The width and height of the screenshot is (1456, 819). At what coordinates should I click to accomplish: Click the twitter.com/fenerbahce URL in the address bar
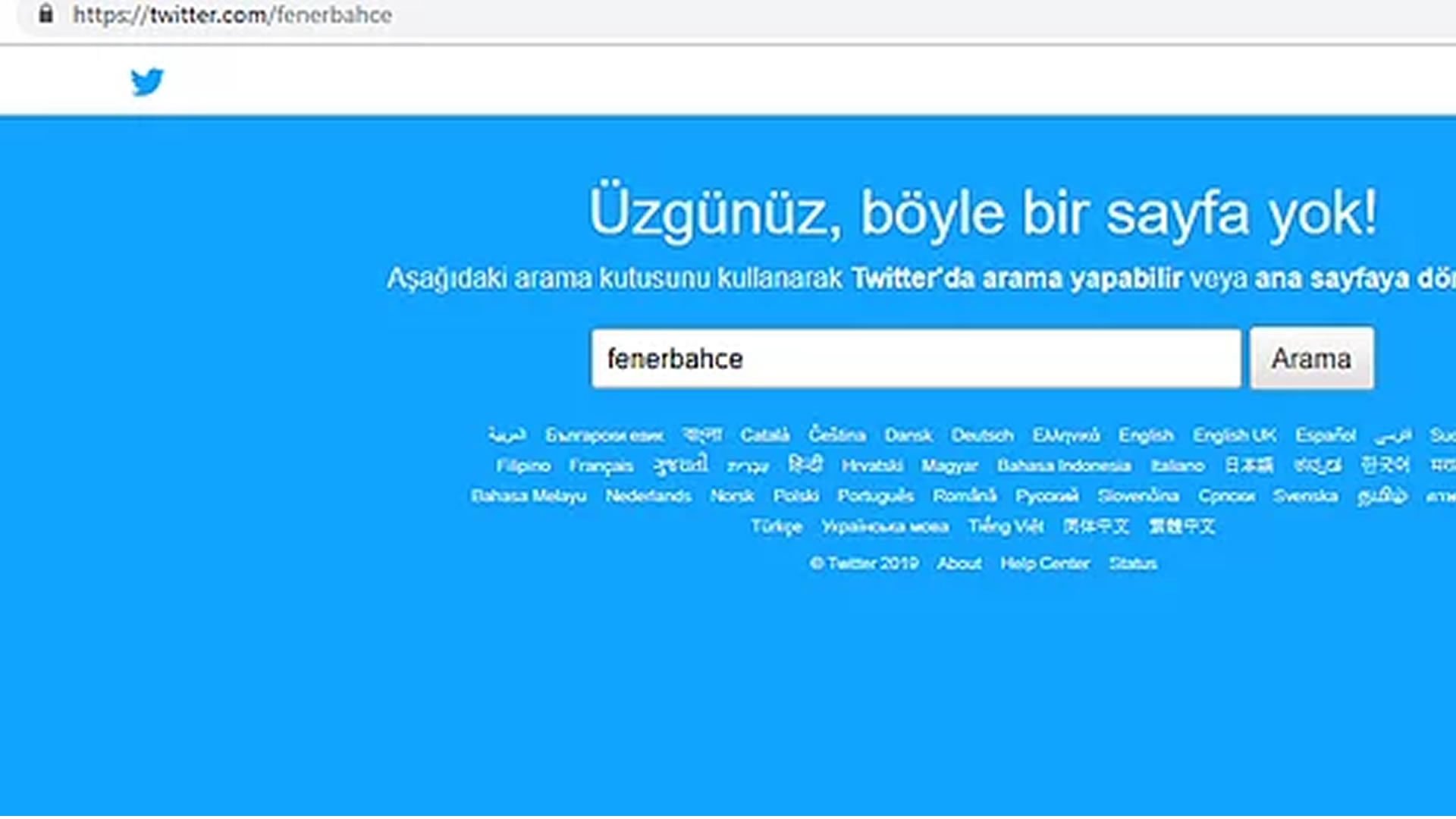[233, 14]
